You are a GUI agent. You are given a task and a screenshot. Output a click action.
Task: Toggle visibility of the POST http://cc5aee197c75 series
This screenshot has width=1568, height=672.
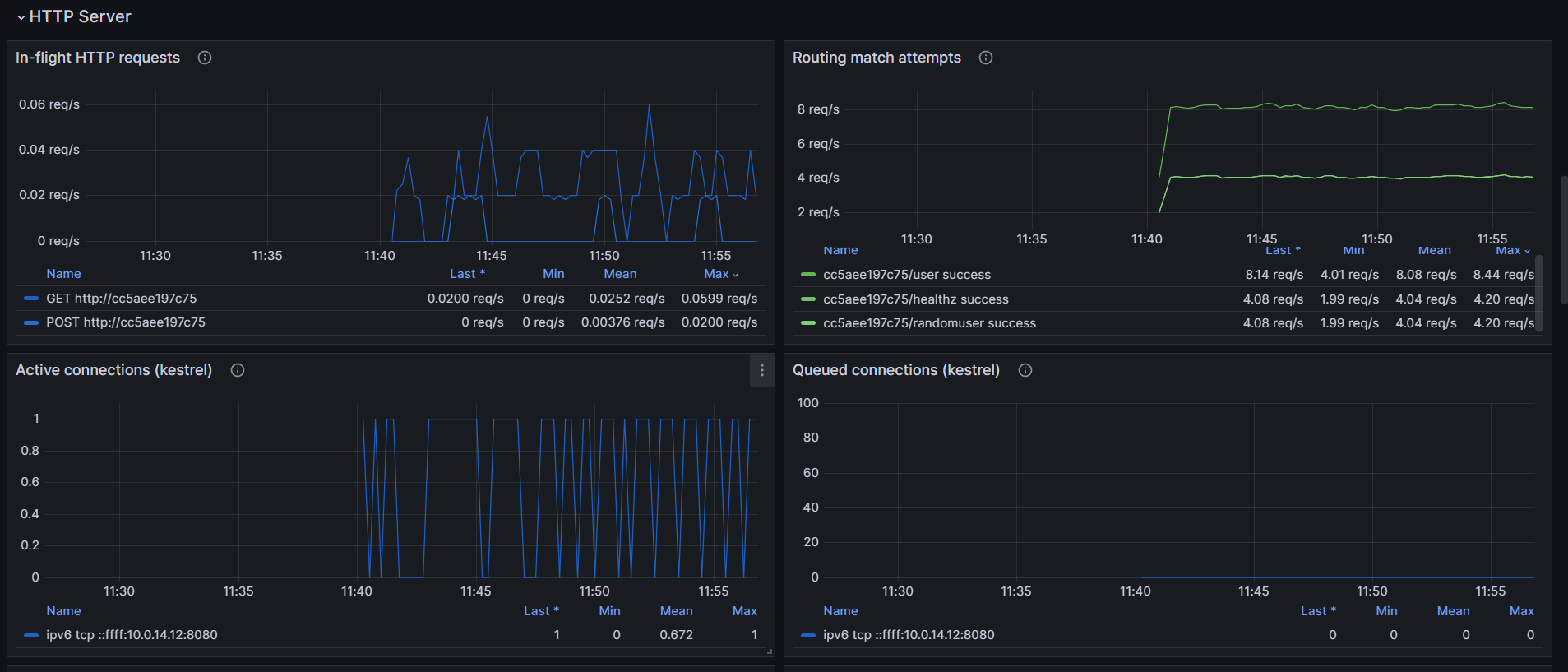pyautogui.click(x=125, y=322)
